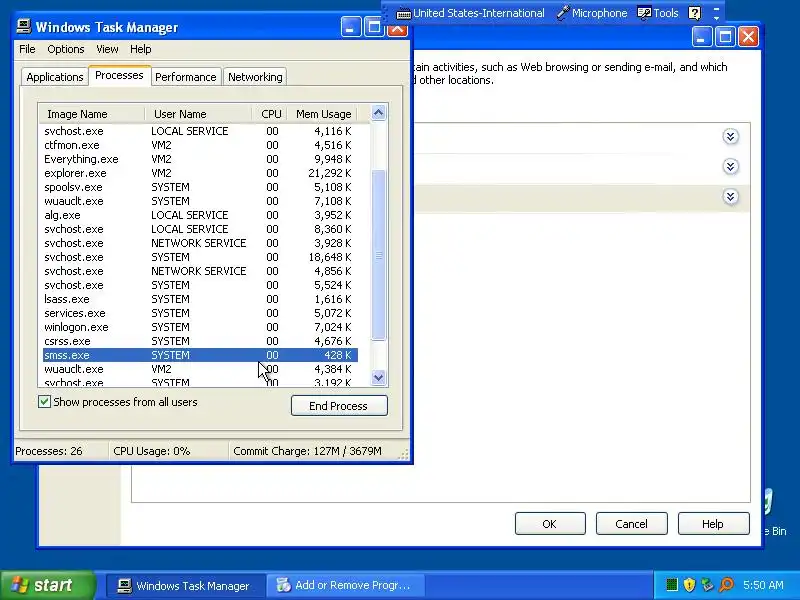
Task: Click Add or Remove Programs taskbar button
Action: [x=345, y=585]
